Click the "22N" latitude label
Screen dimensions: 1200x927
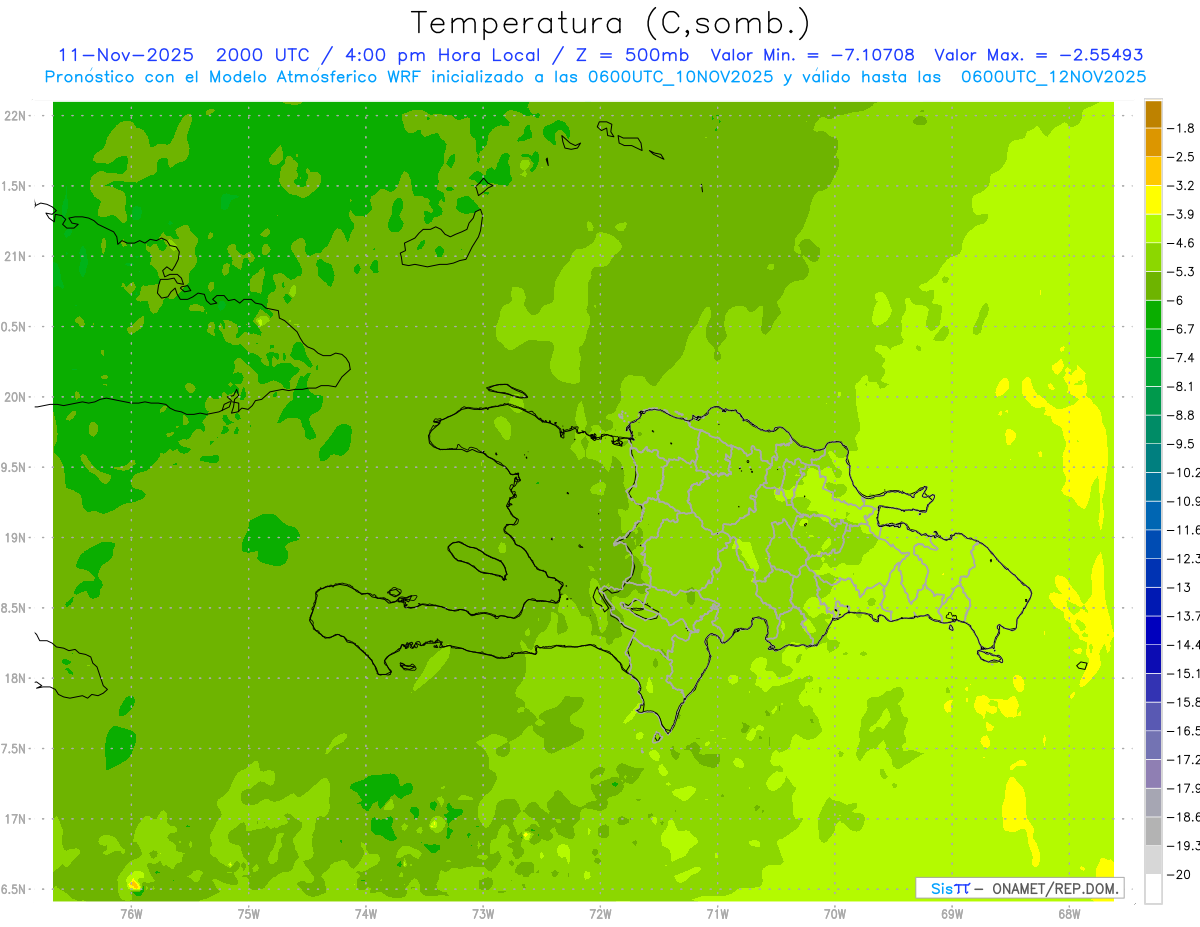coord(16,116)
